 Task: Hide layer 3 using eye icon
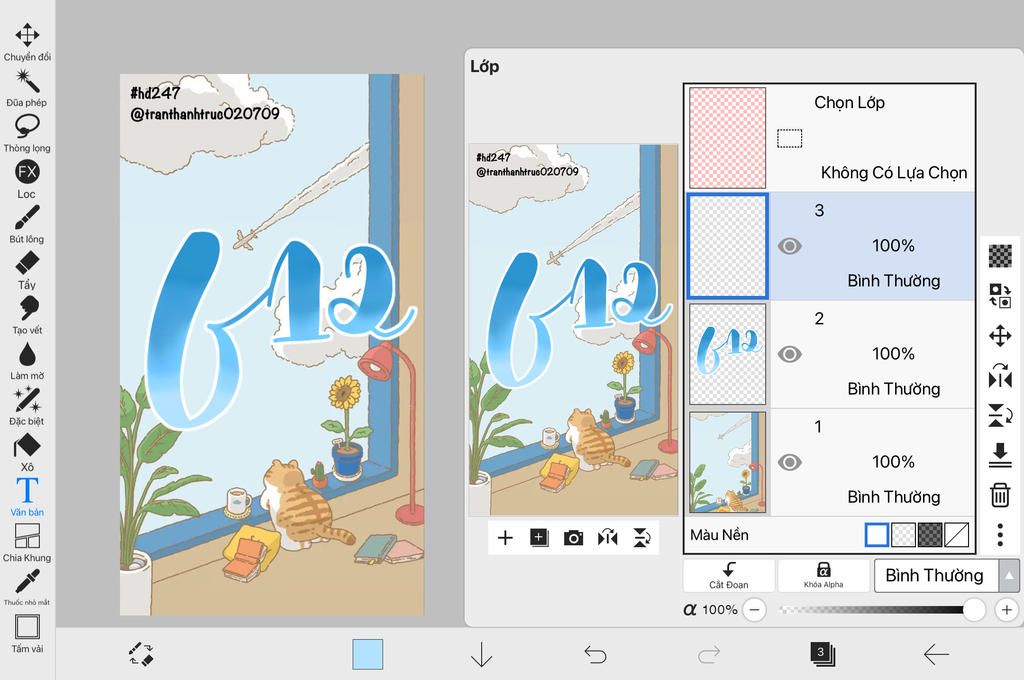pos(790,246)
